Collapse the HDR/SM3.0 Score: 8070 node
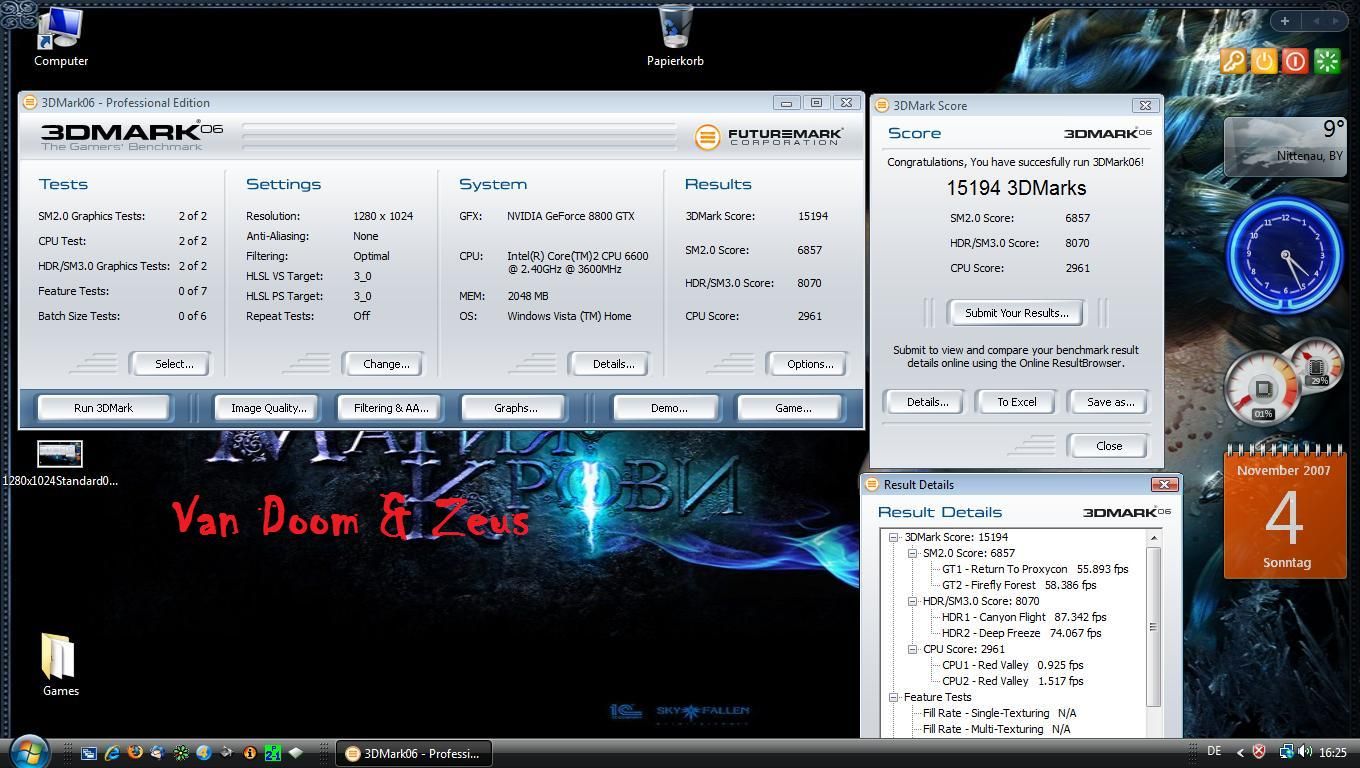1360x768 pixels. tap(912, 601)
